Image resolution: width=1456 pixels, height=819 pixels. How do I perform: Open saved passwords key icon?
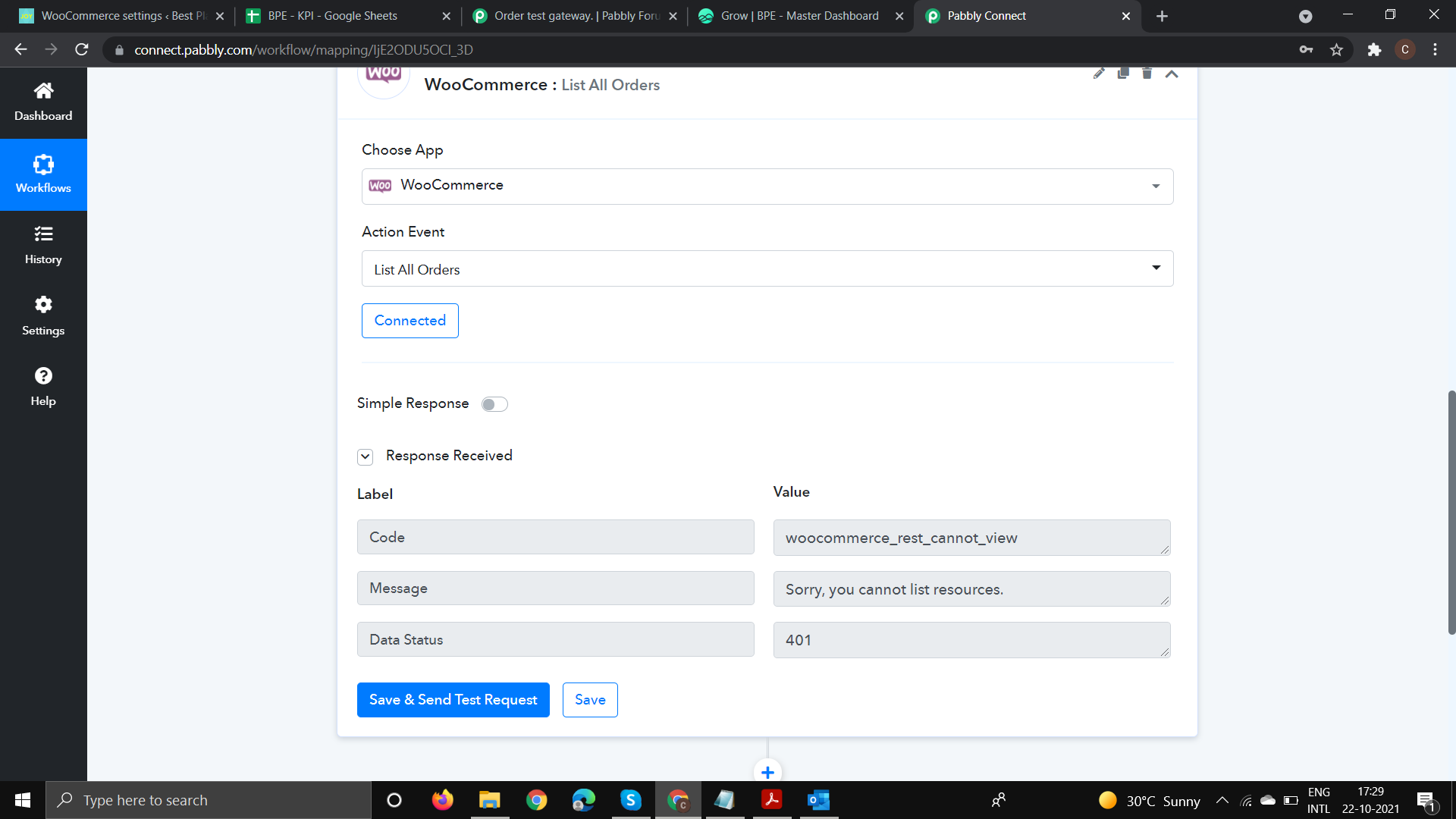pyautogui.click(x=1306, y=50)
